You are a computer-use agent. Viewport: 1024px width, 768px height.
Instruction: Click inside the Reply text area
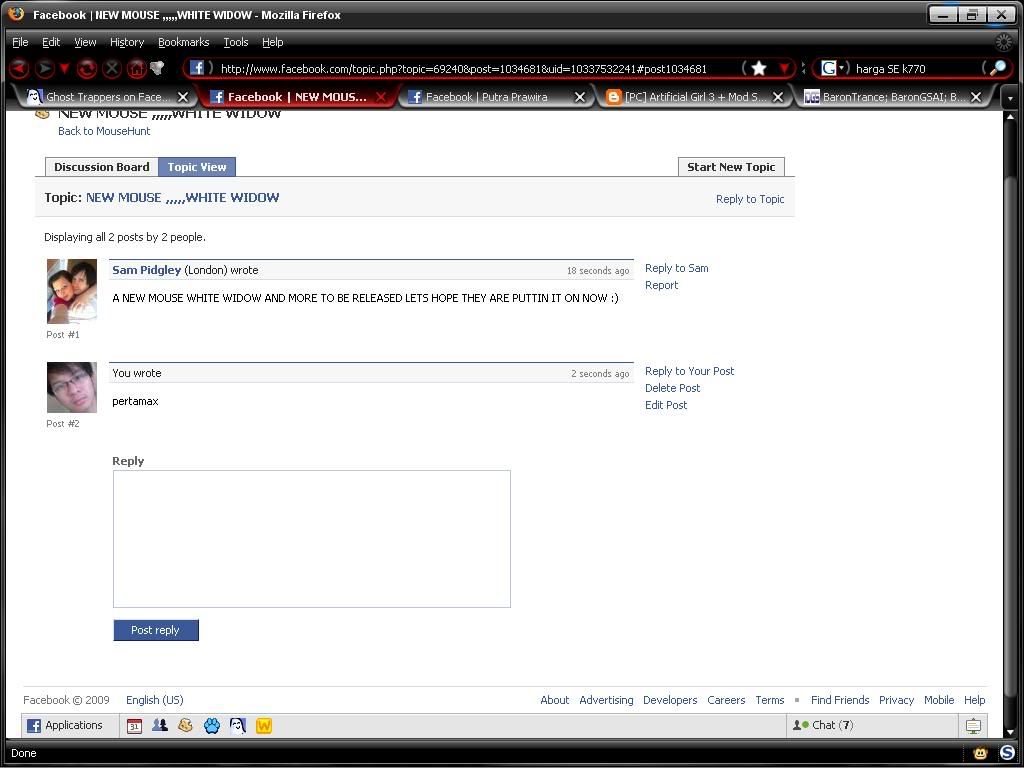point(311,538)
